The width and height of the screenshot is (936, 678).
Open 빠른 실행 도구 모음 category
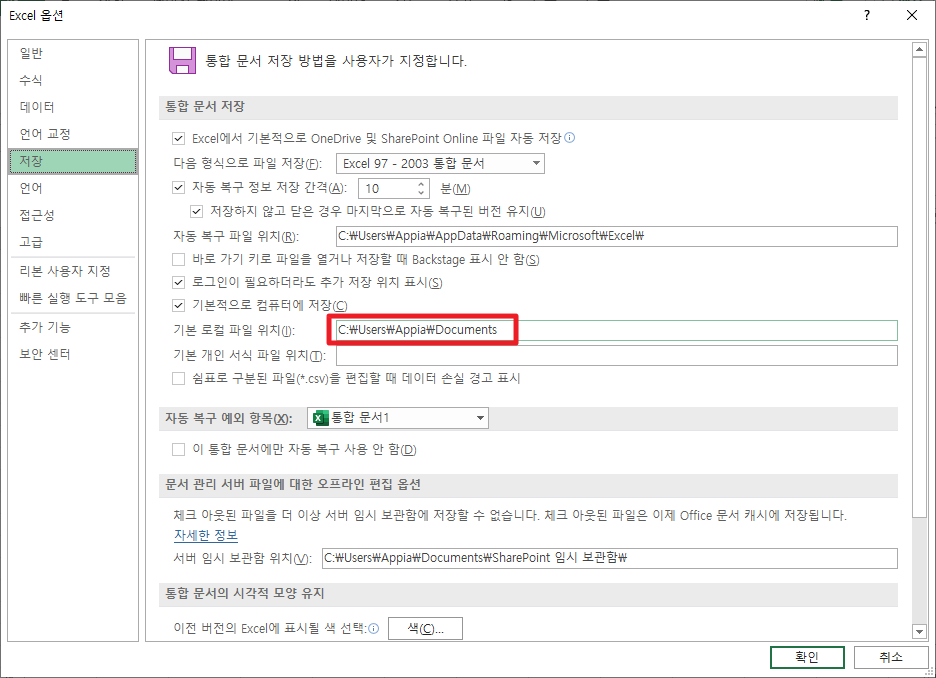pyautogui.click(x=73, y=298)
